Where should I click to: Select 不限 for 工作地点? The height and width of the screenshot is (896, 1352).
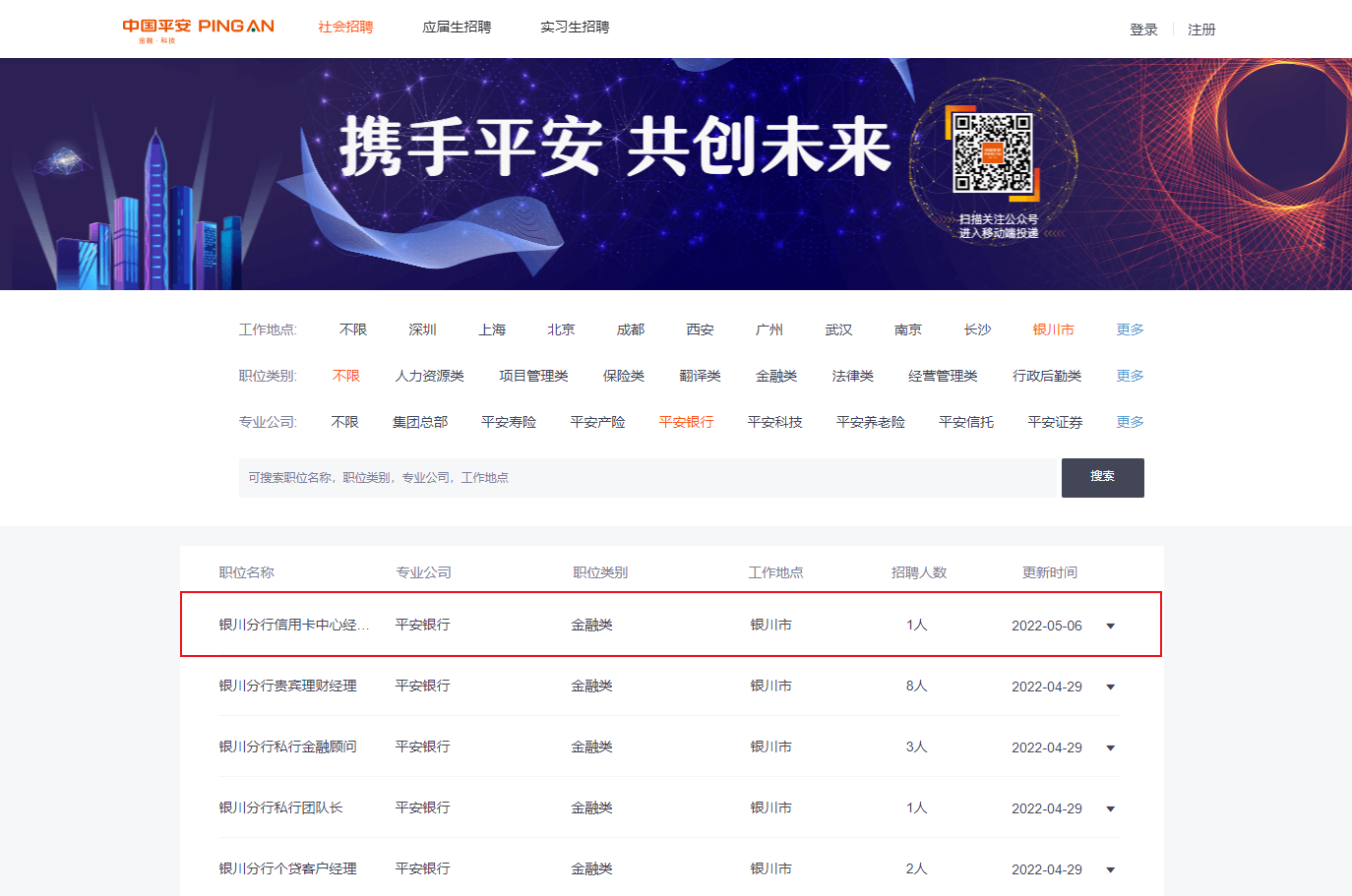pos(353,329)
